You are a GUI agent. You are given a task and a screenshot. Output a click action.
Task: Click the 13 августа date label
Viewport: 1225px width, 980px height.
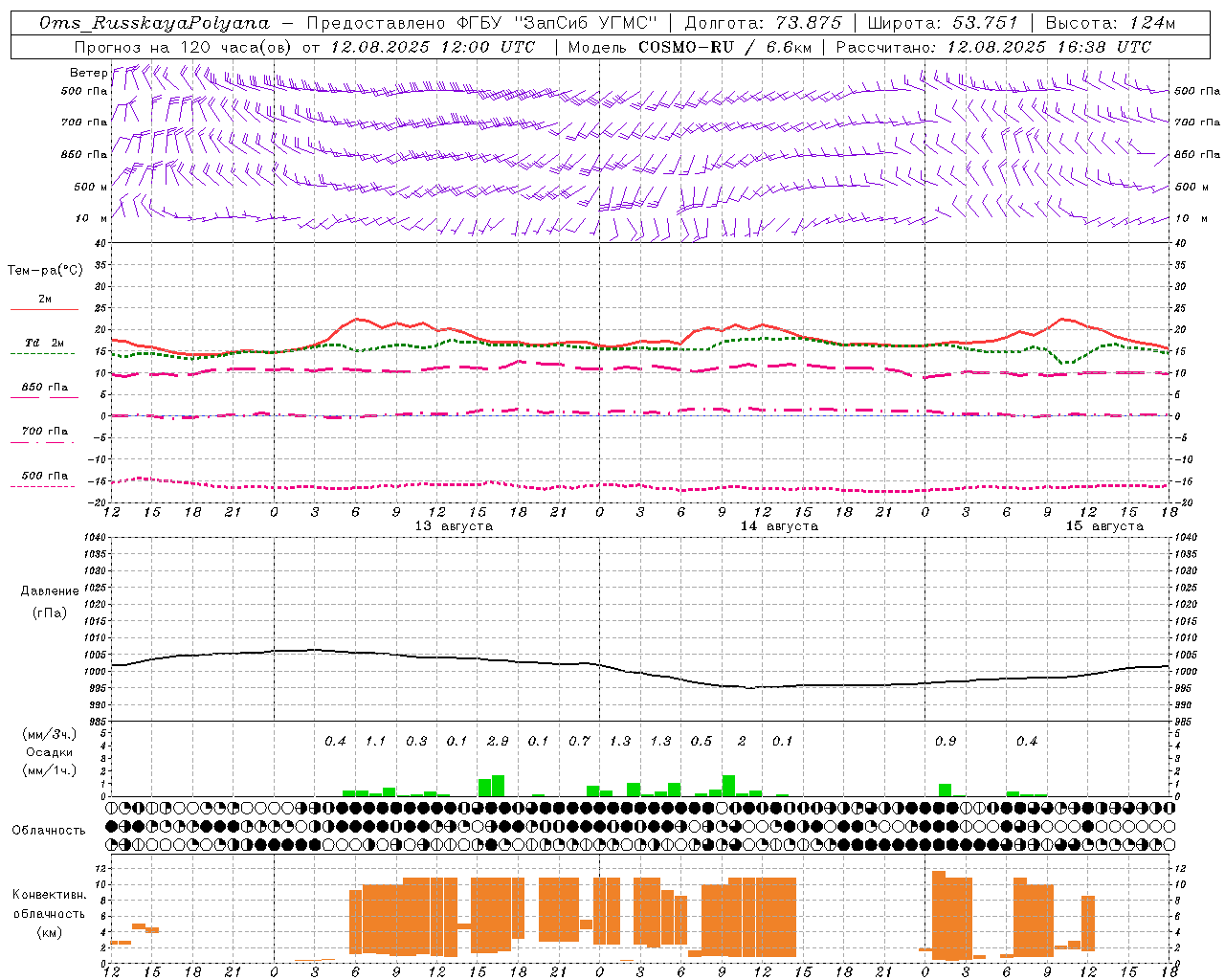pos(454,526)
